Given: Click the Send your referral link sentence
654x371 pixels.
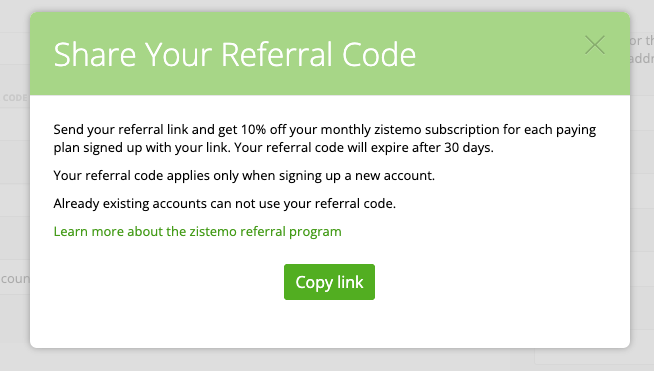Looking at the screenshot, I should [324, 139].
